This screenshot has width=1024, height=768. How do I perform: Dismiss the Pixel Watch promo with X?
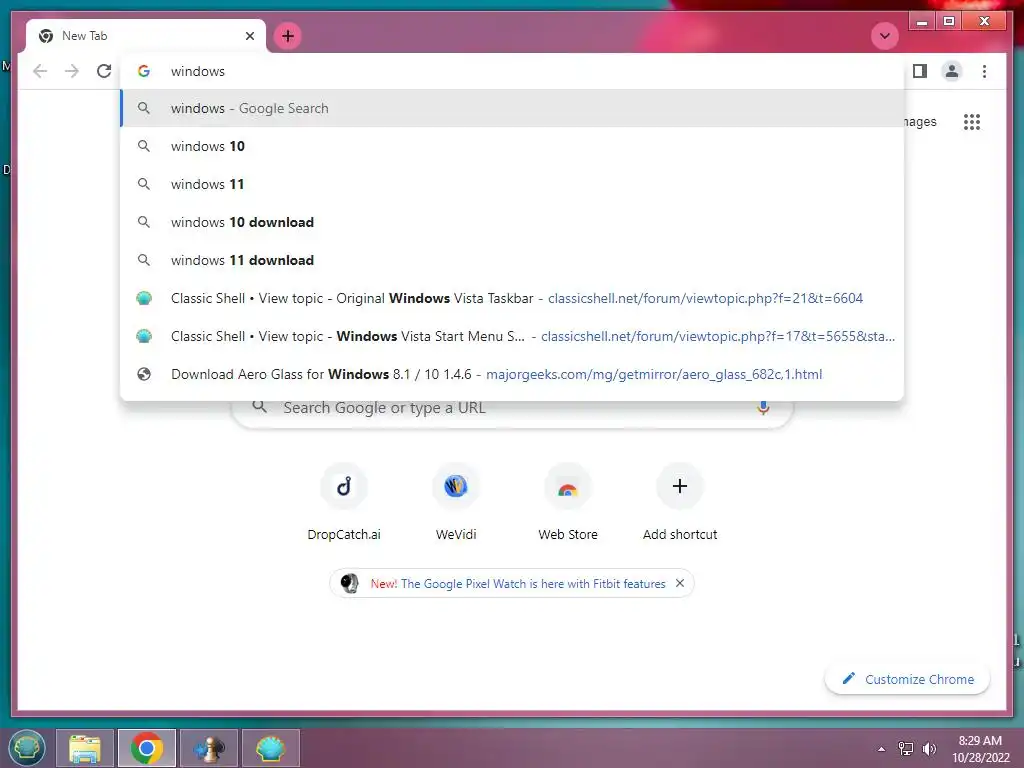pyautogui.click(x=680, y=583)
